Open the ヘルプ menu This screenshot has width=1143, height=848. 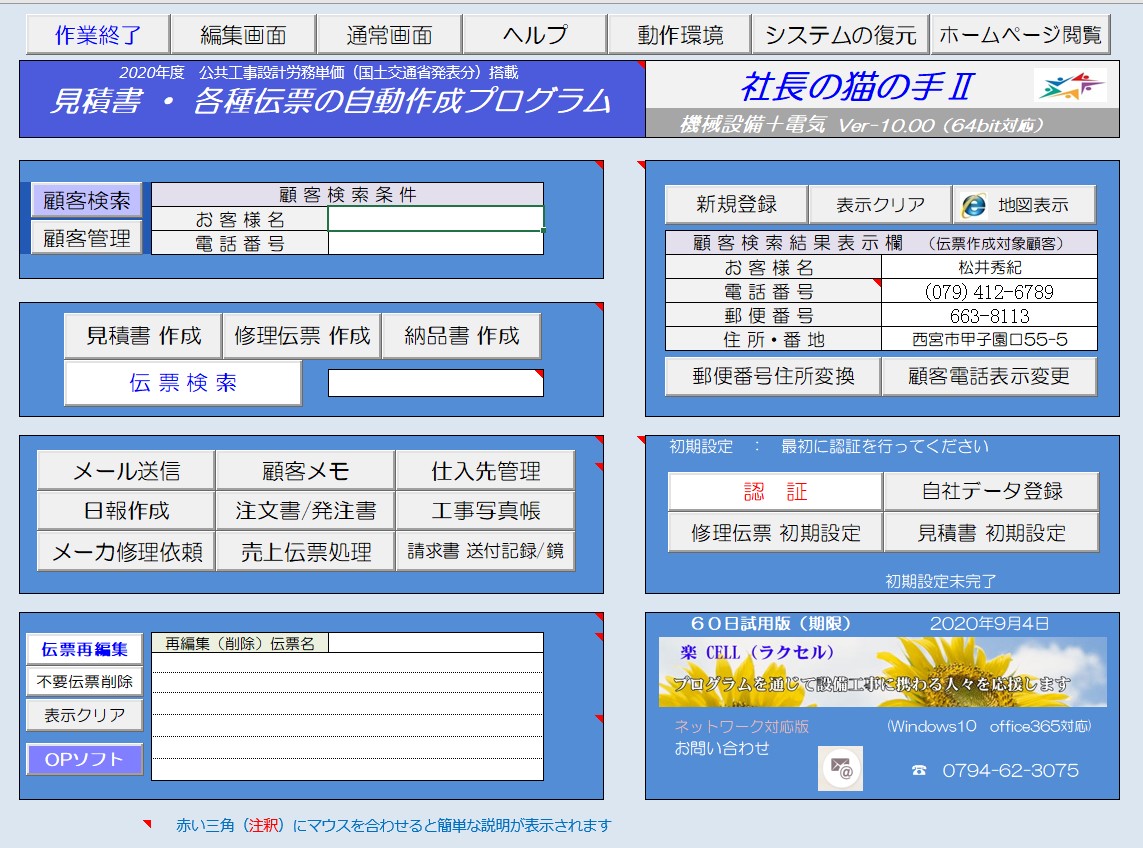[534, 34]
